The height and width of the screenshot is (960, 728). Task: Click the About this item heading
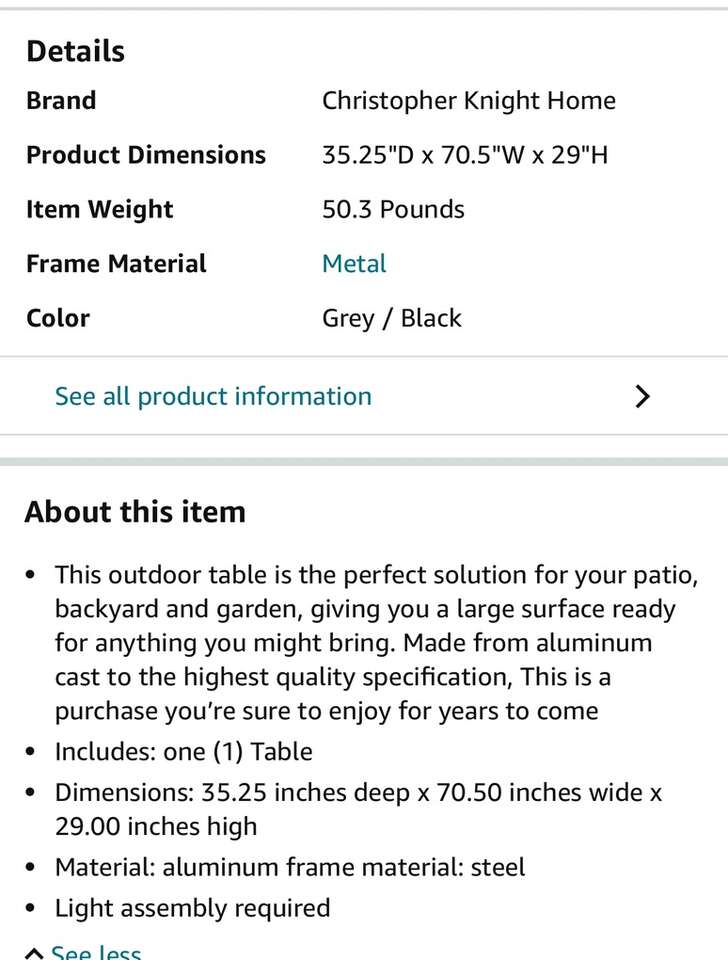click(x=135, y=512)
